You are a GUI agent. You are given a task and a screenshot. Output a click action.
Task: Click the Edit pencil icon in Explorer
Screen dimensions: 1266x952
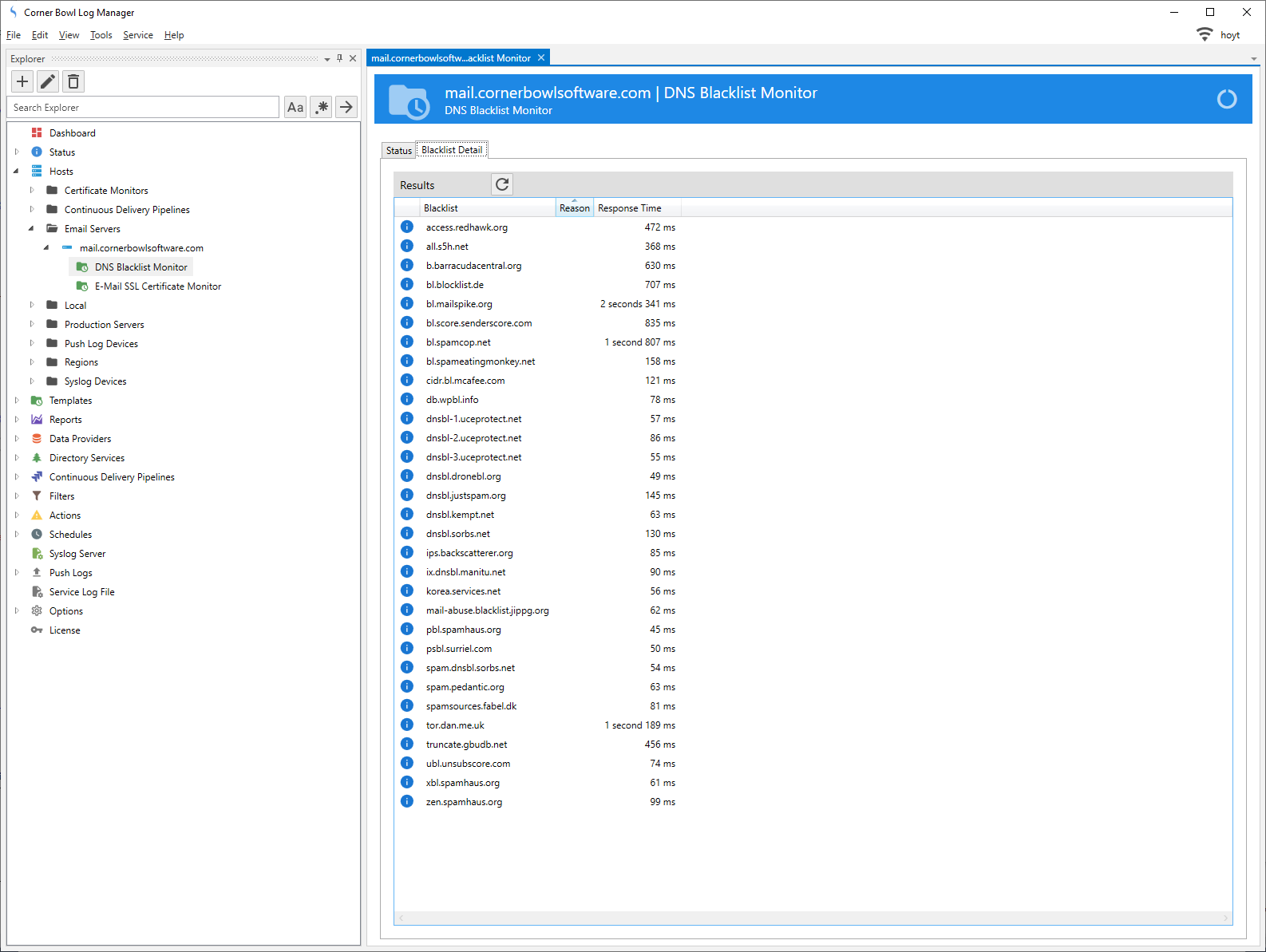click(x=48, y=81)
